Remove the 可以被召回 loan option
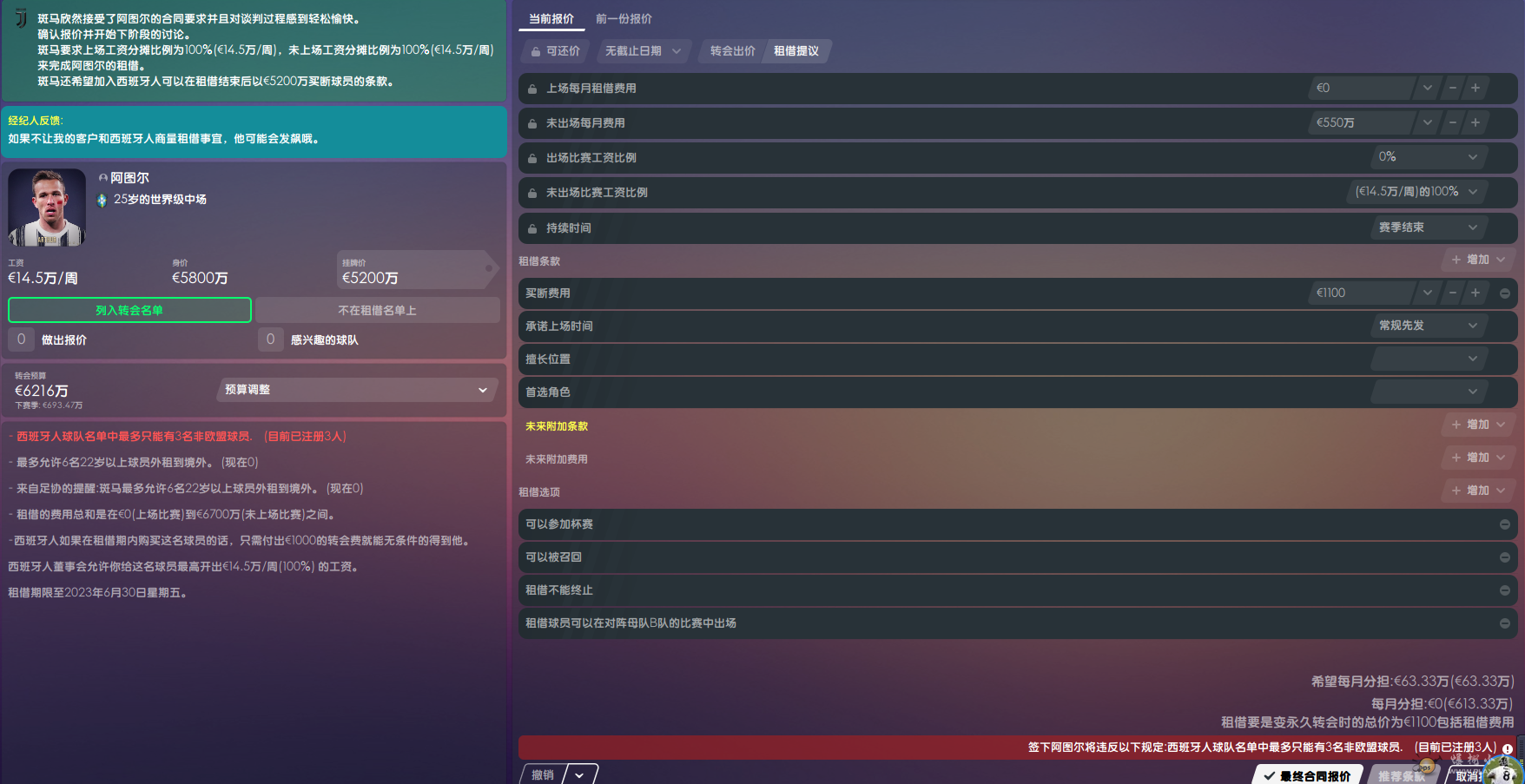 1504,557
